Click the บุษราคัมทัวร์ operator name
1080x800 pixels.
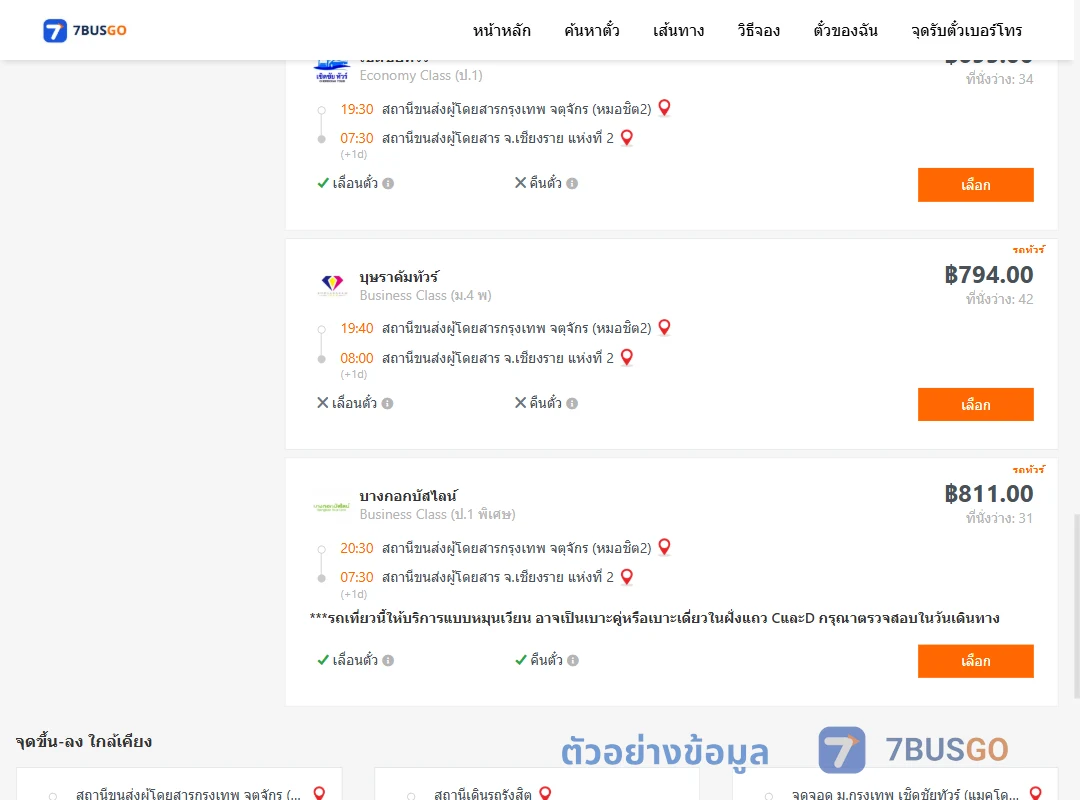pos(399,277)
